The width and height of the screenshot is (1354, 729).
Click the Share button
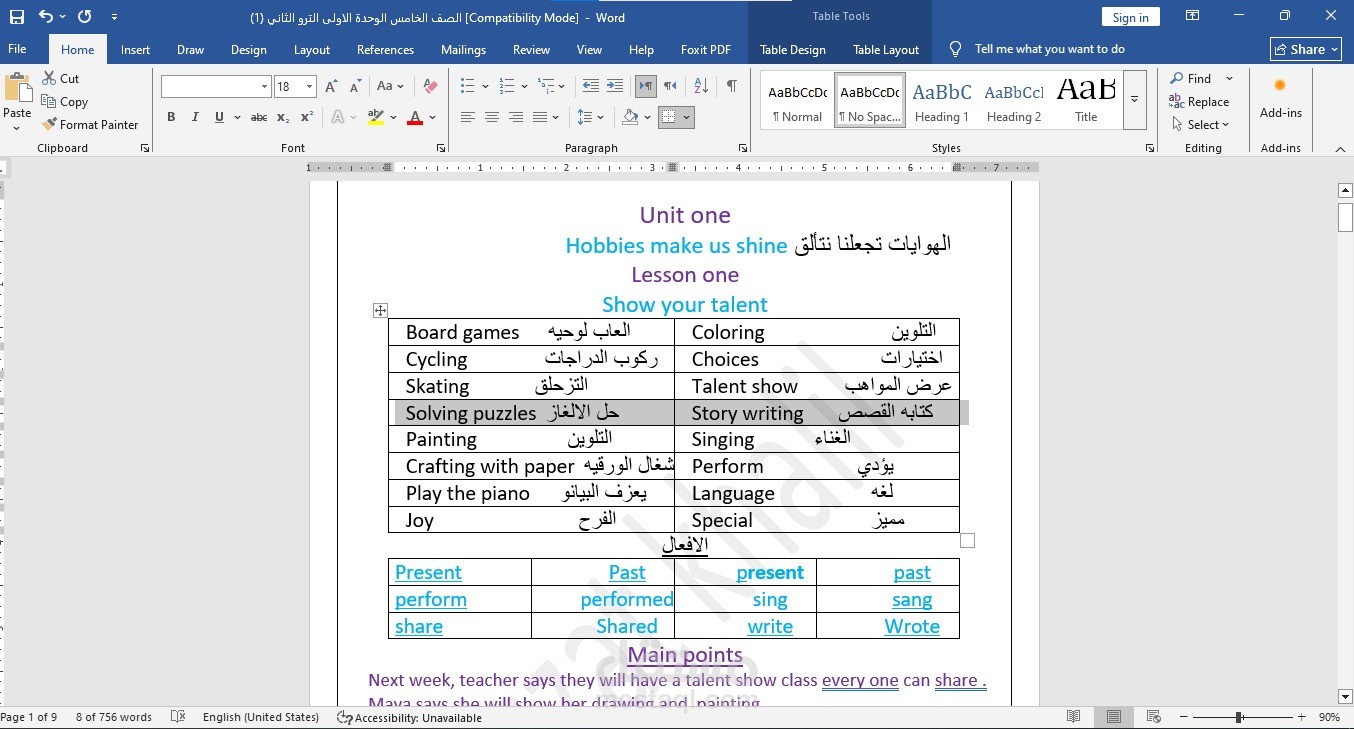(x=1306, y=49)
